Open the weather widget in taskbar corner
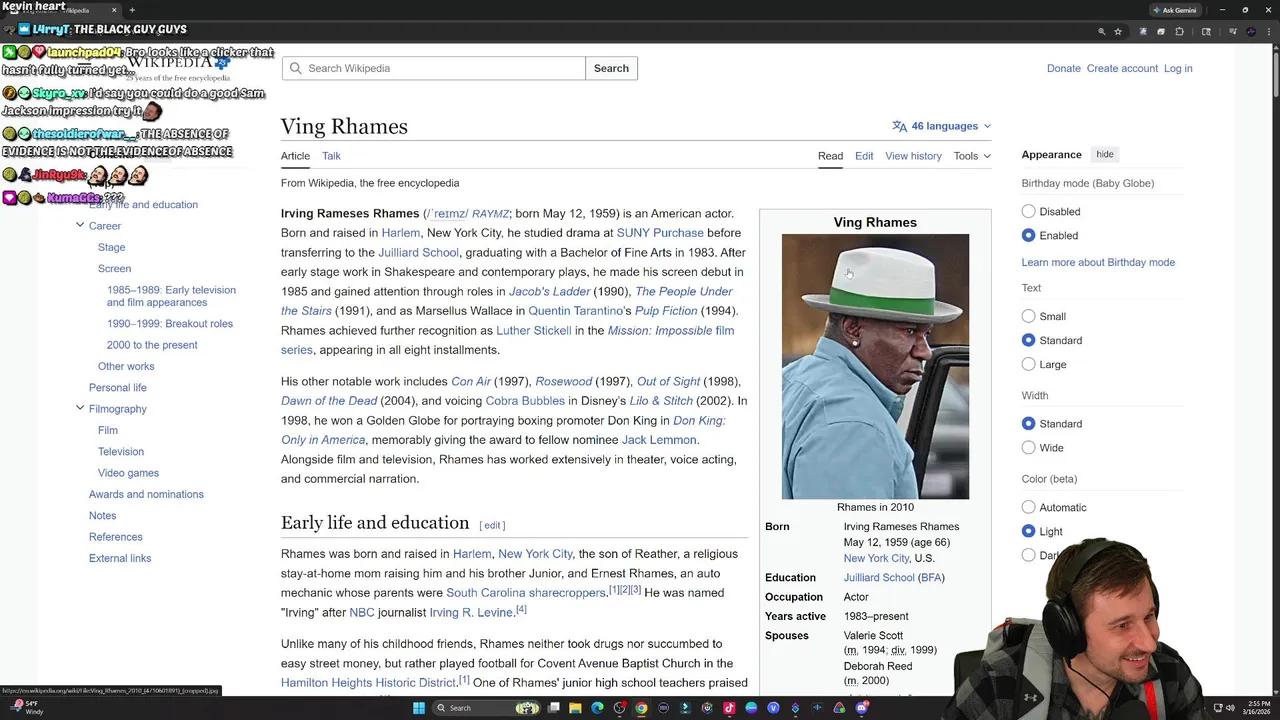 (x=28, y=708)
